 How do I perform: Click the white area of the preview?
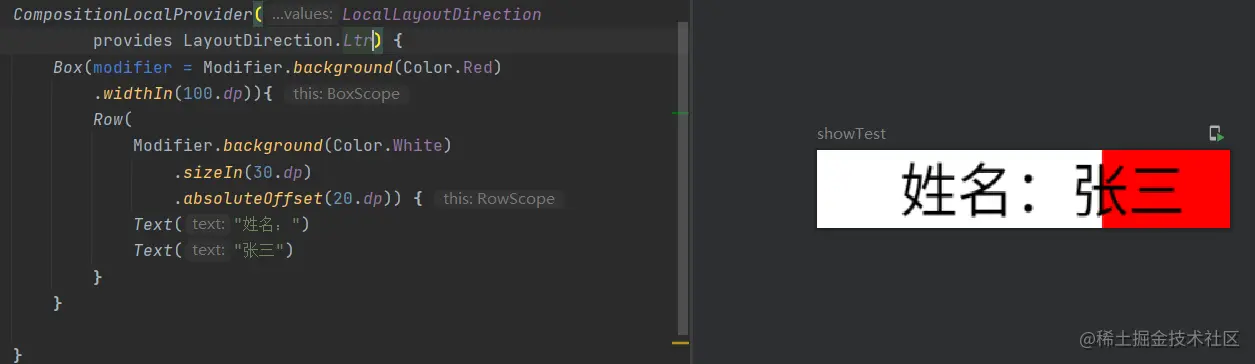[959, 189]
